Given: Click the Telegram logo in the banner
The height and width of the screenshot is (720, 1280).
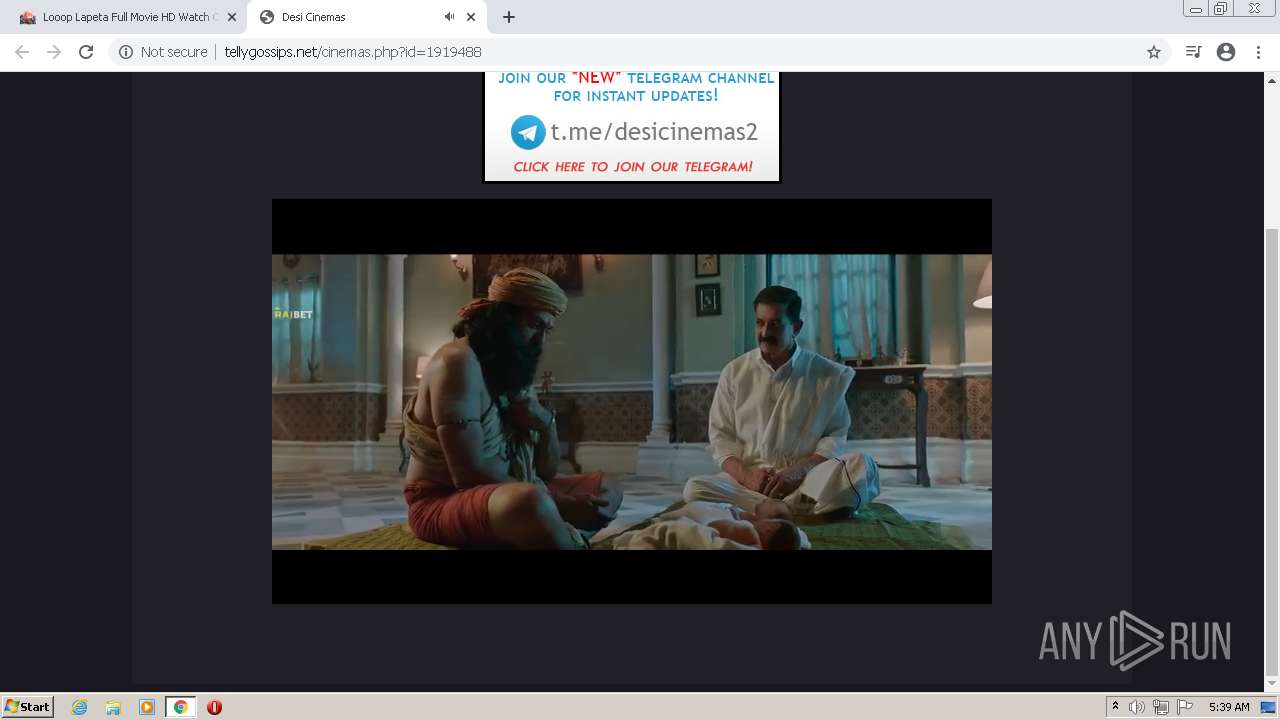Looking at the screenshot, I should [528, 132].
